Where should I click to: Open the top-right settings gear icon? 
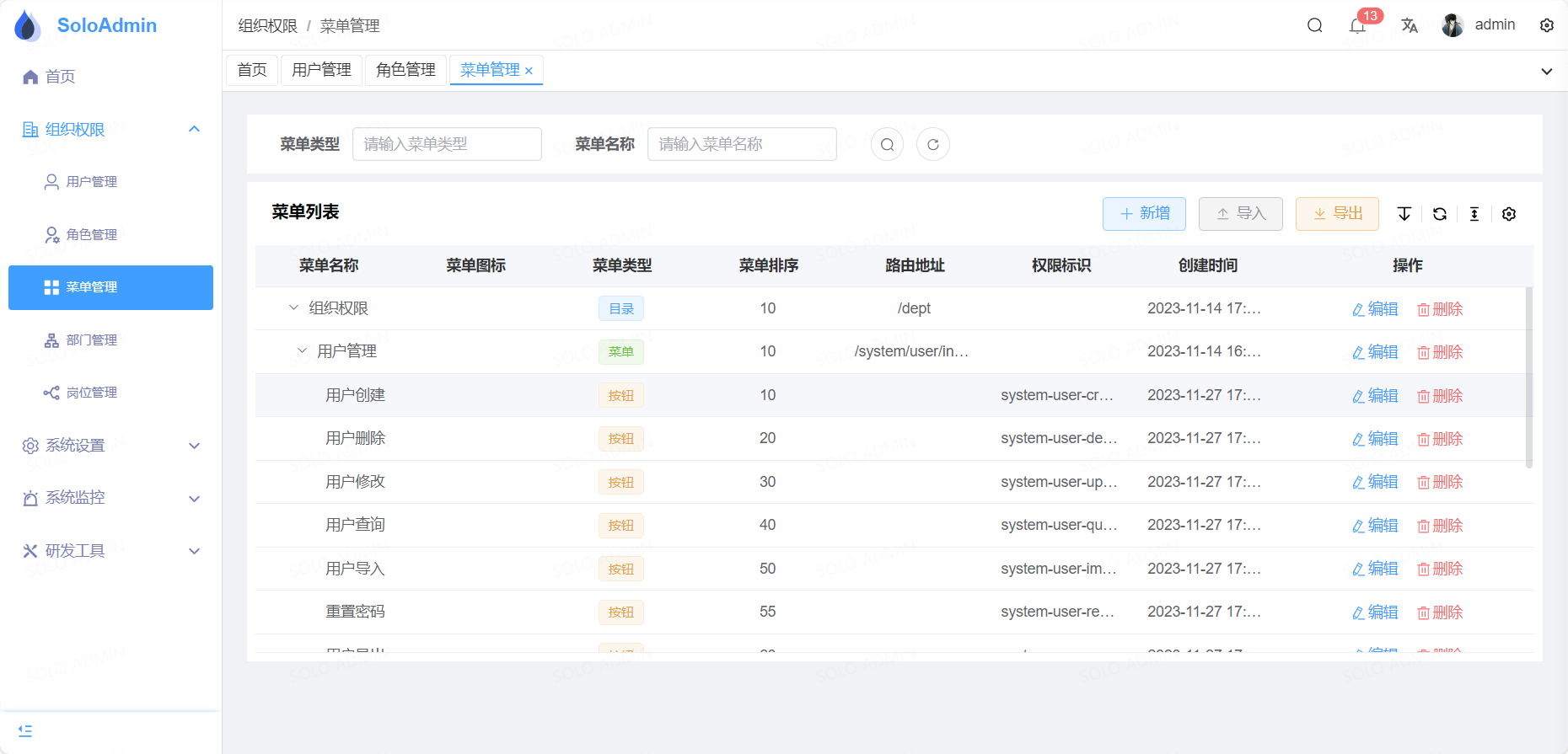click(1547, 25)
